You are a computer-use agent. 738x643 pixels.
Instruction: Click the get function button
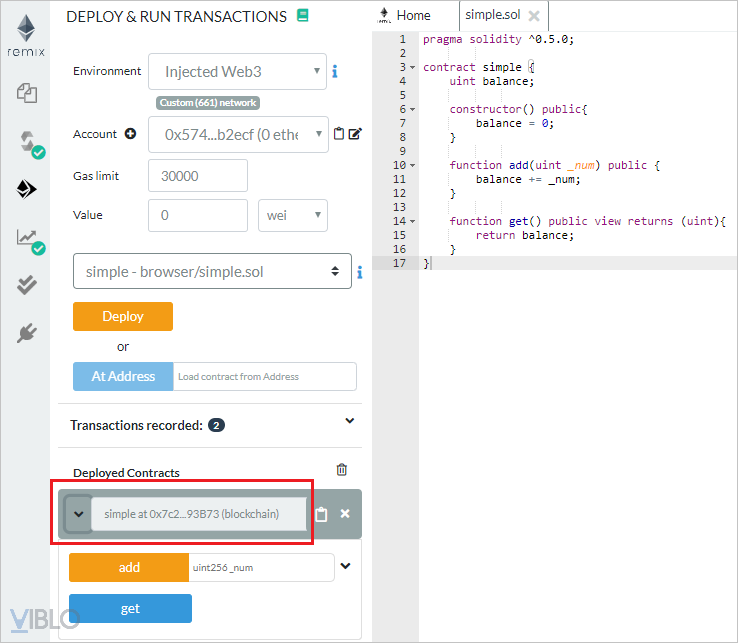130,608
